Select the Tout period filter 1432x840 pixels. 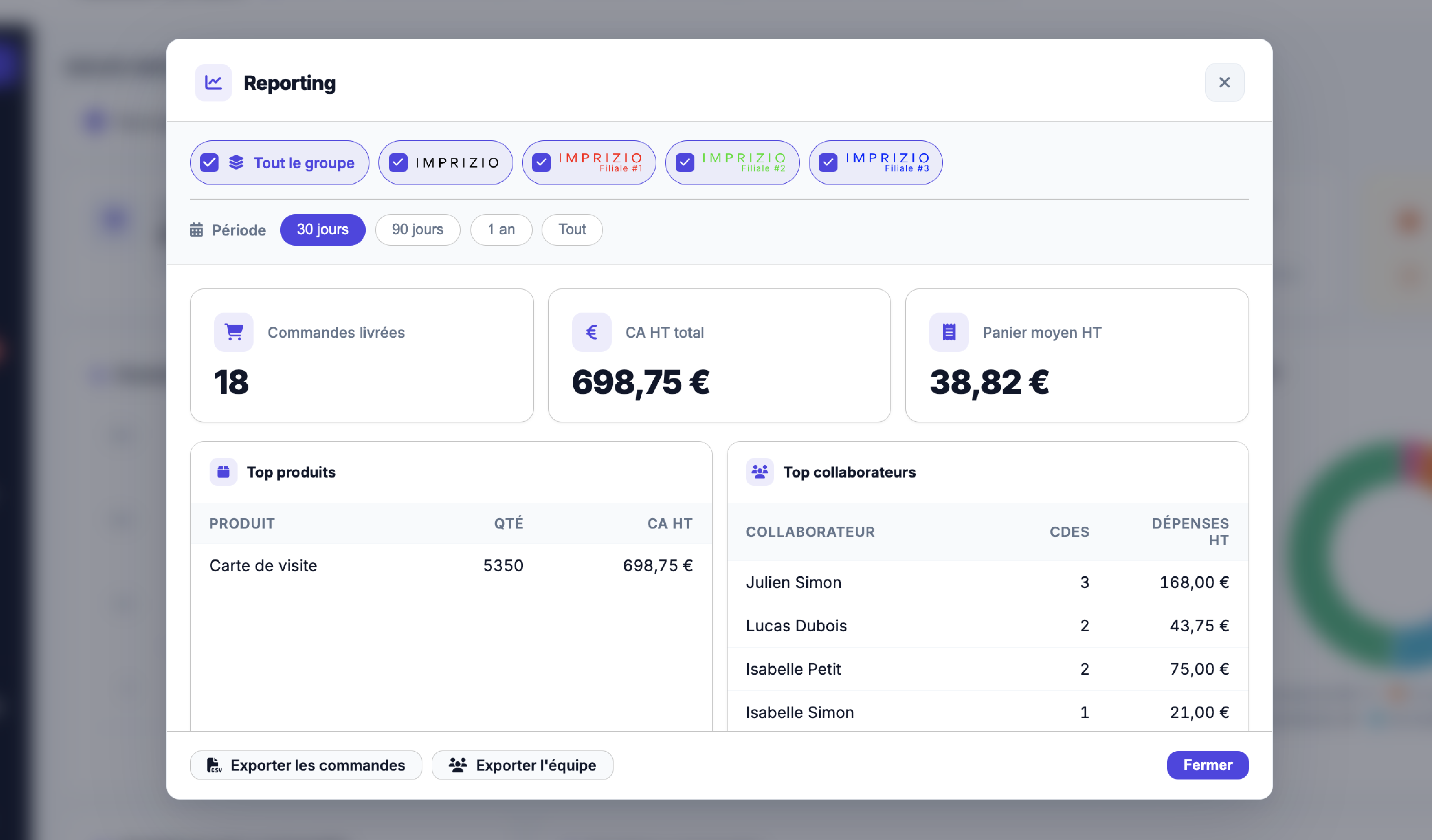(572, 230)
